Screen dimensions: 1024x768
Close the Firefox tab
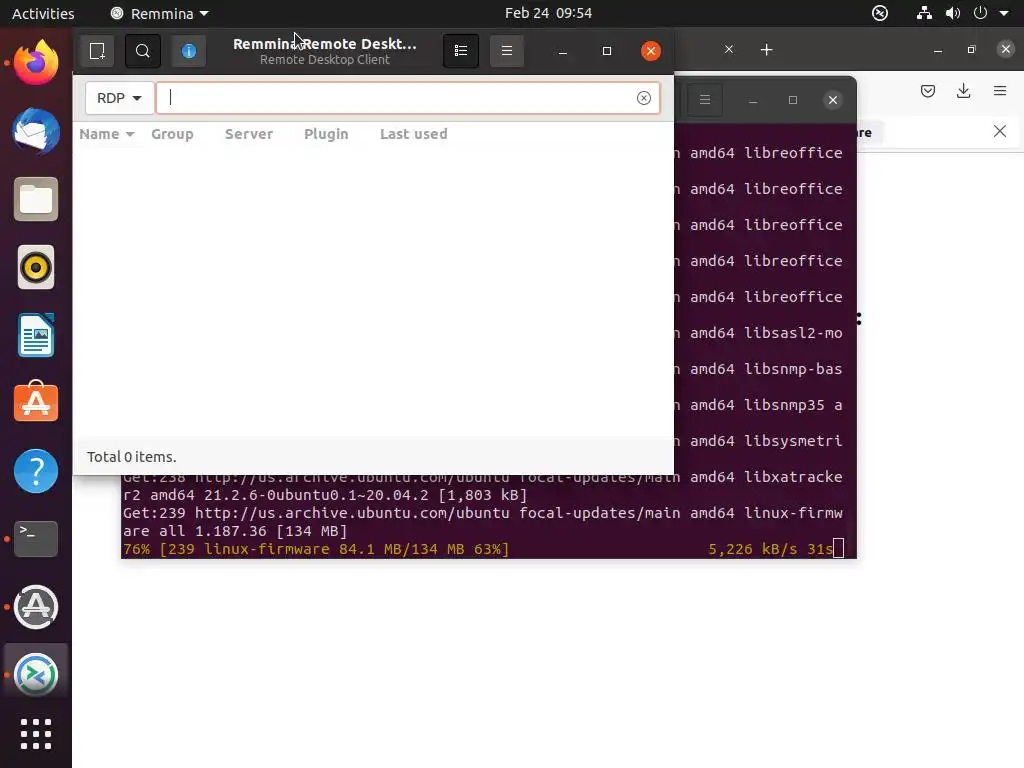[x=729, y=50]
